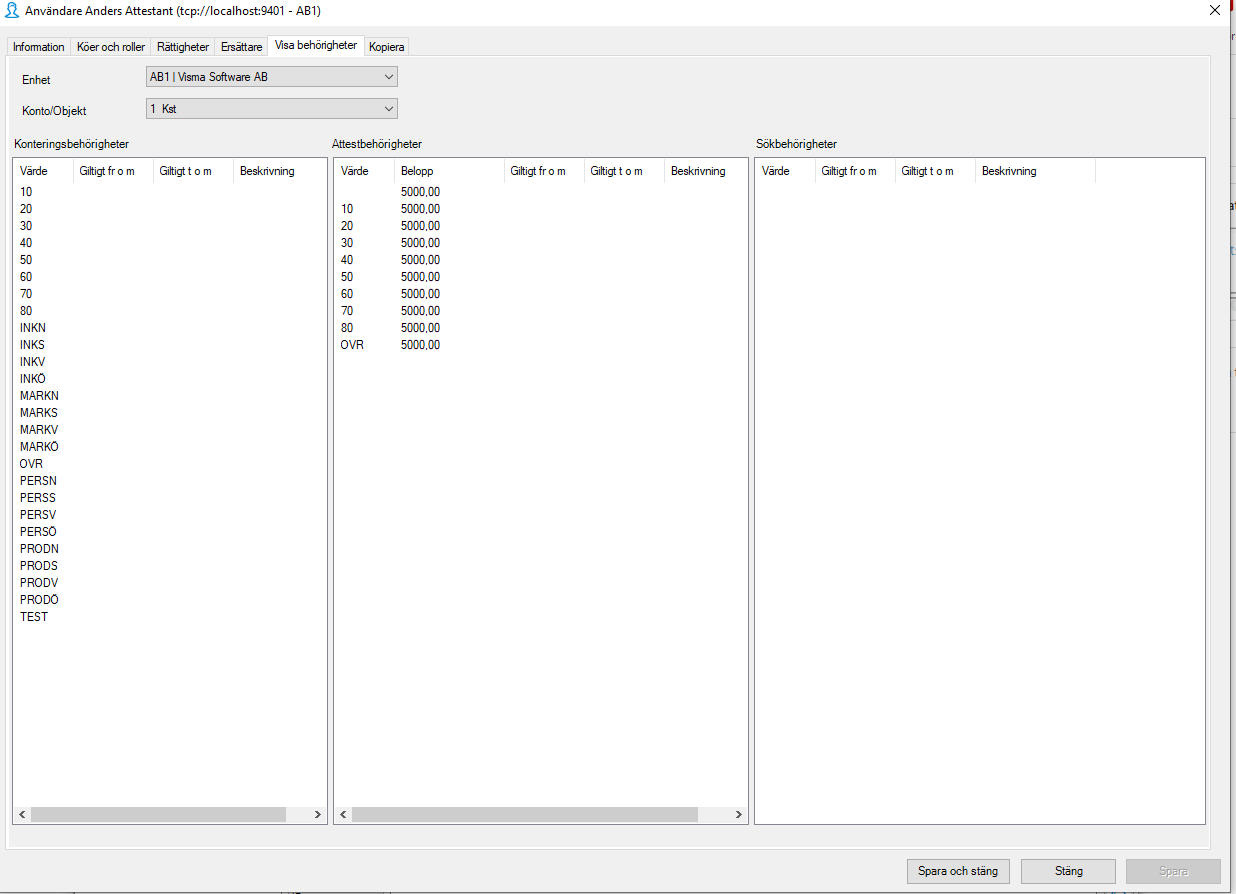This screenshot has width=1236, height=894.
Task: Click the Spara och stäng button
Action: 957,871
